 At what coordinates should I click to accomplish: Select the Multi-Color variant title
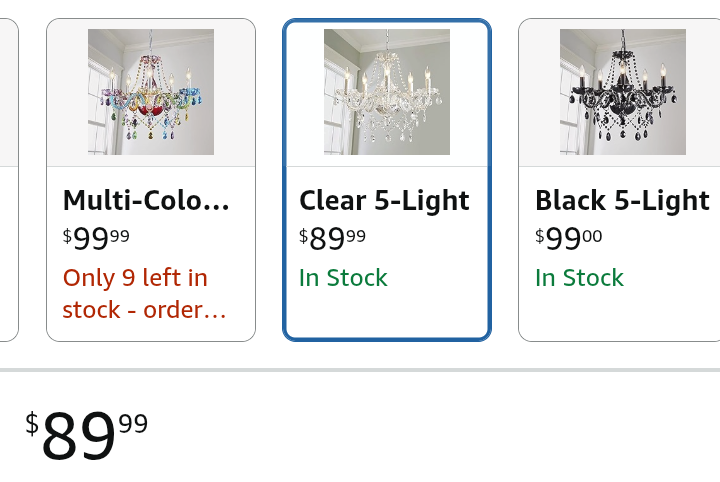(x=146, y=200)
